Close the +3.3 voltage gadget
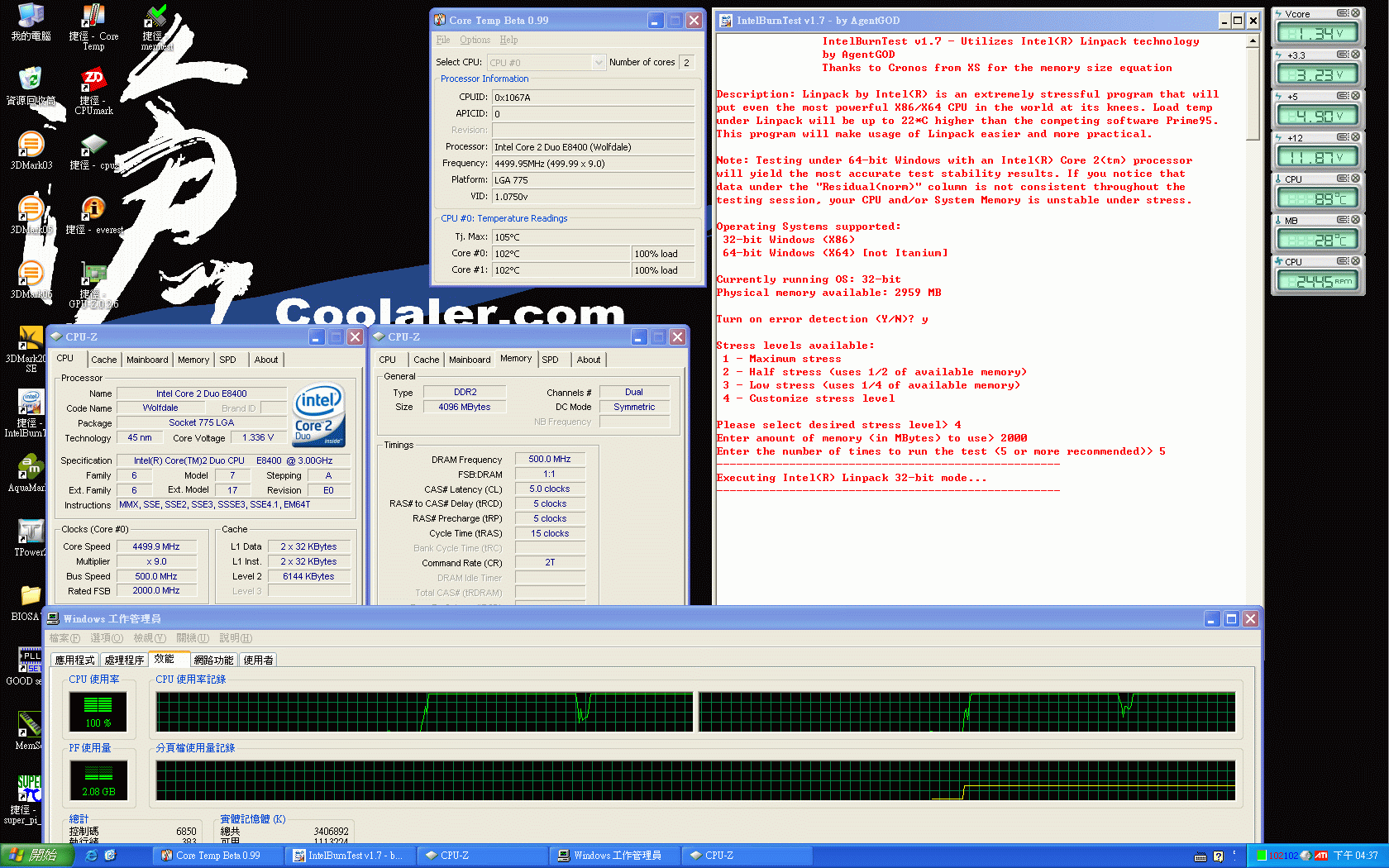 pyautogui.click(x=1355, y=55)
